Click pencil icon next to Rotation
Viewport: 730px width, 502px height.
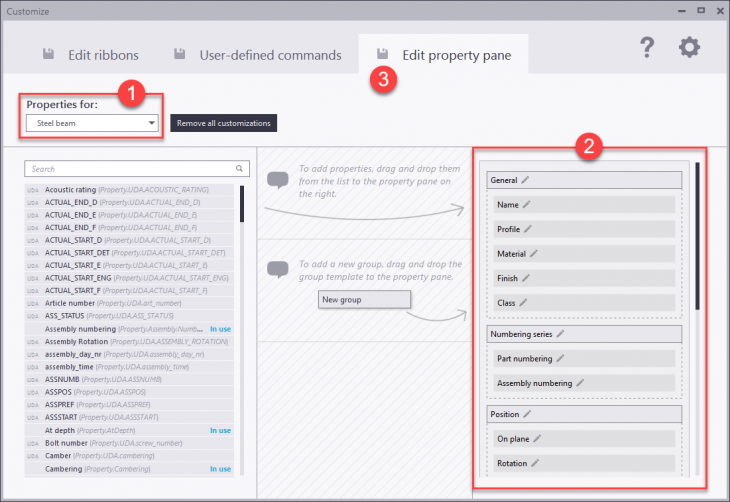pos(535,463)
